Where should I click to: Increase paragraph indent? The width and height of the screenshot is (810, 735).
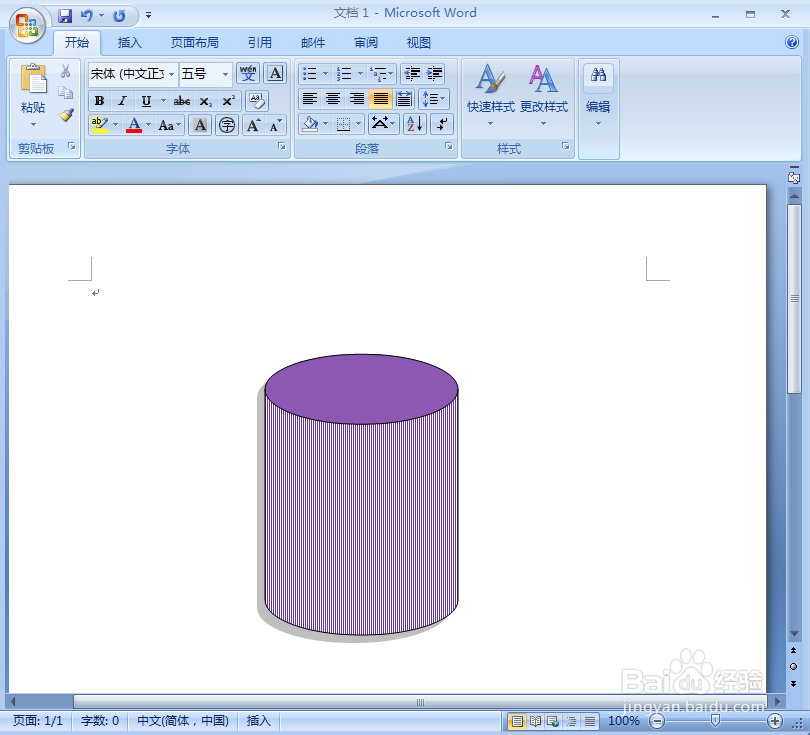click(434, 74)
